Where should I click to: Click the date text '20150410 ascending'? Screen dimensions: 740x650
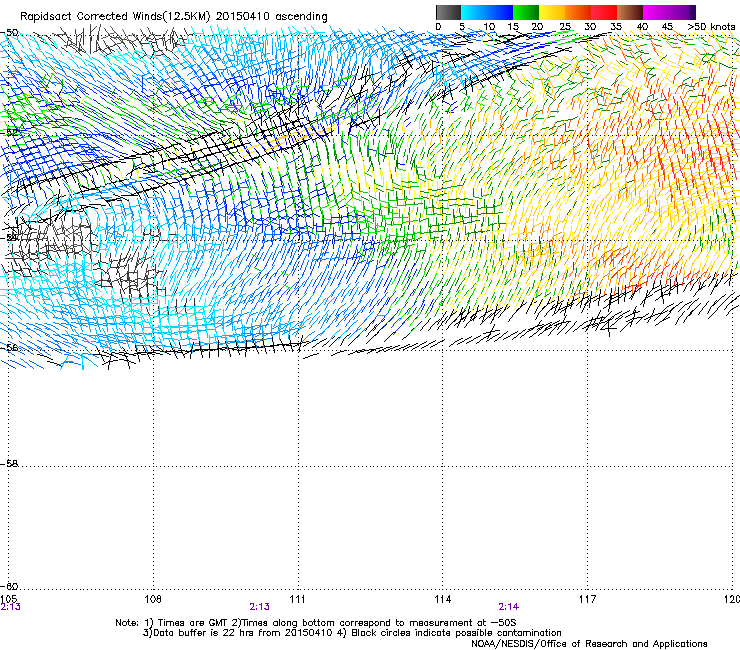(x=272, y=17)
